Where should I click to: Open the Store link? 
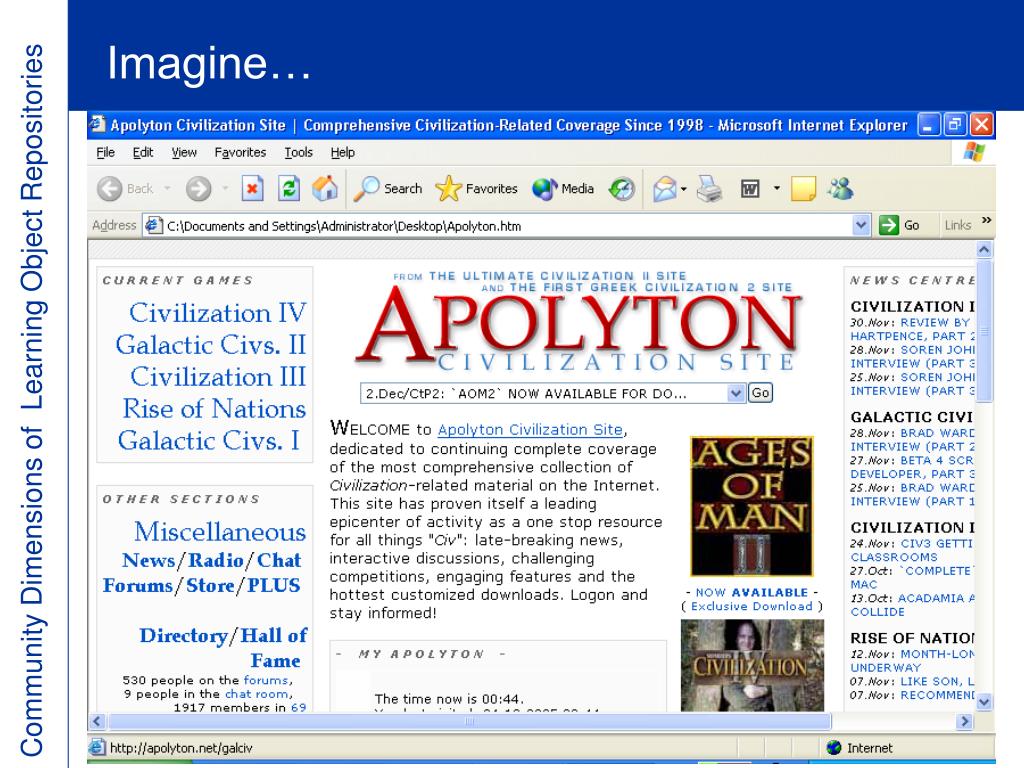[x=210, y=585]
